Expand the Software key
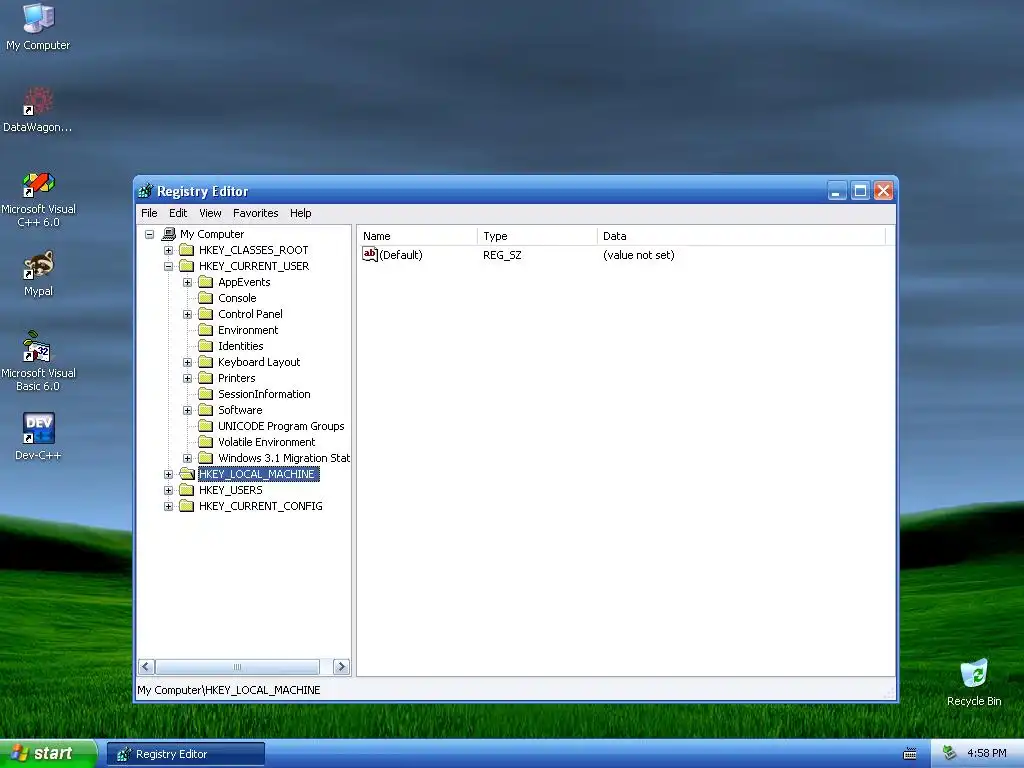 click(x=187, y=410)
